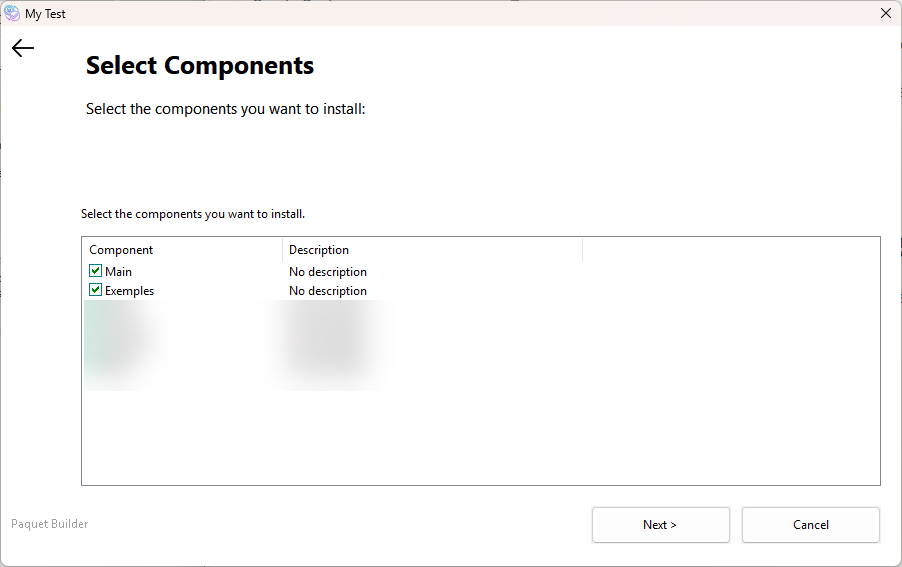Click the Next > button
This screenshot has height=567, width=902.
pyautogui.click(x=660, y=524)
